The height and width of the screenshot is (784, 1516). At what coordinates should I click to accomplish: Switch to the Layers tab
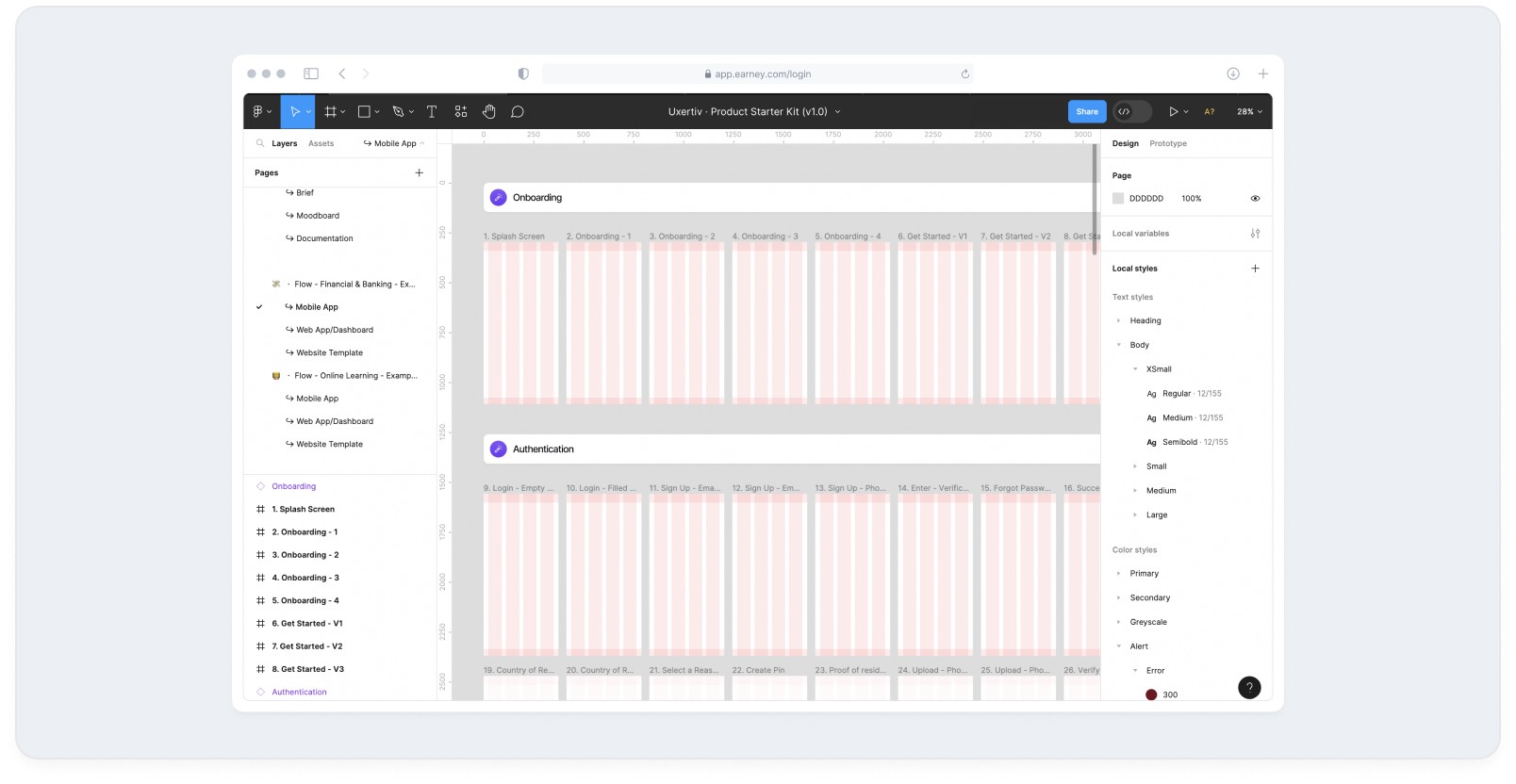point(285,143)
